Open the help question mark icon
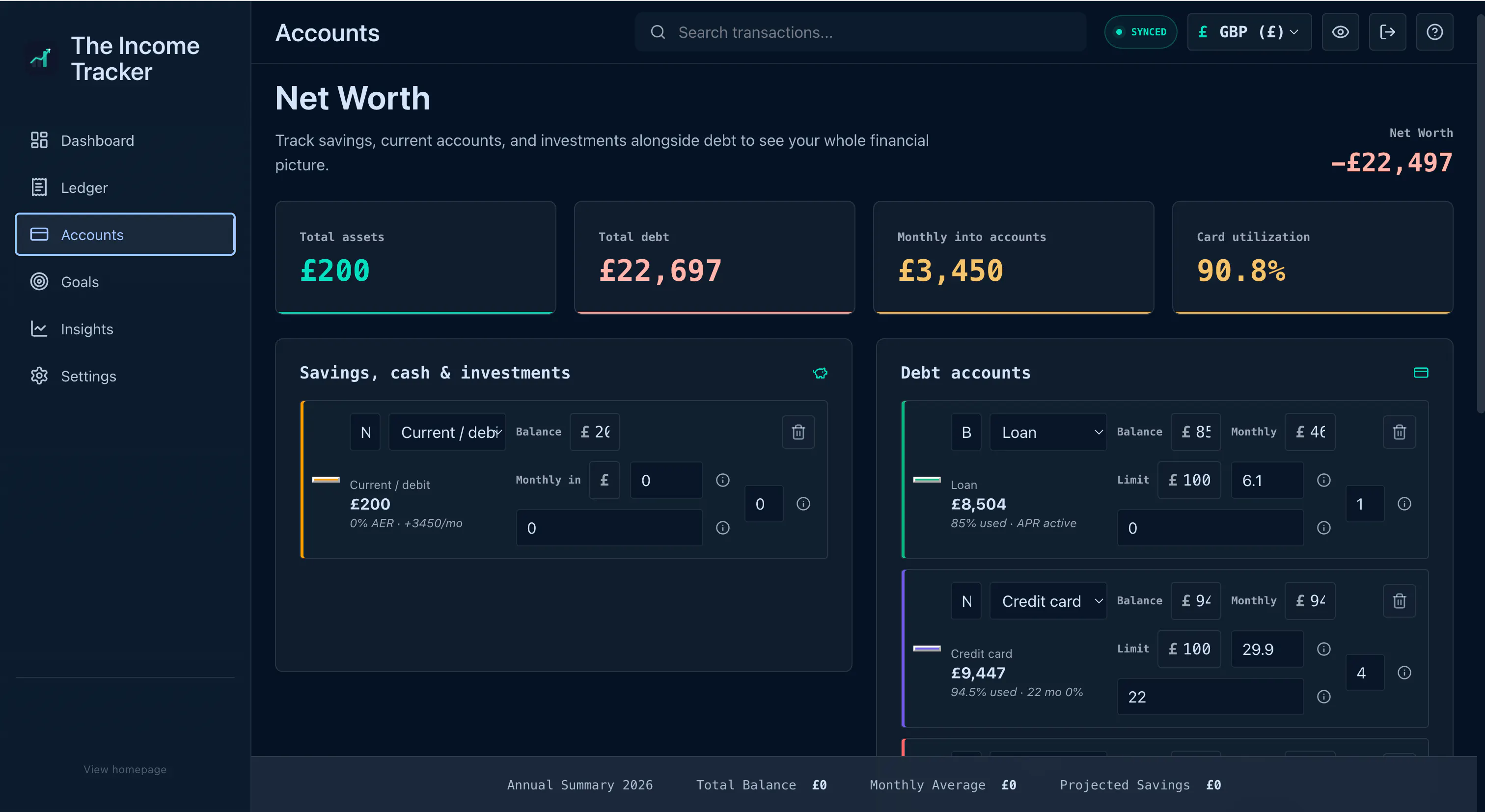Image resolution: width=1485 pixels, height=812 pixels. (1435, 32)
